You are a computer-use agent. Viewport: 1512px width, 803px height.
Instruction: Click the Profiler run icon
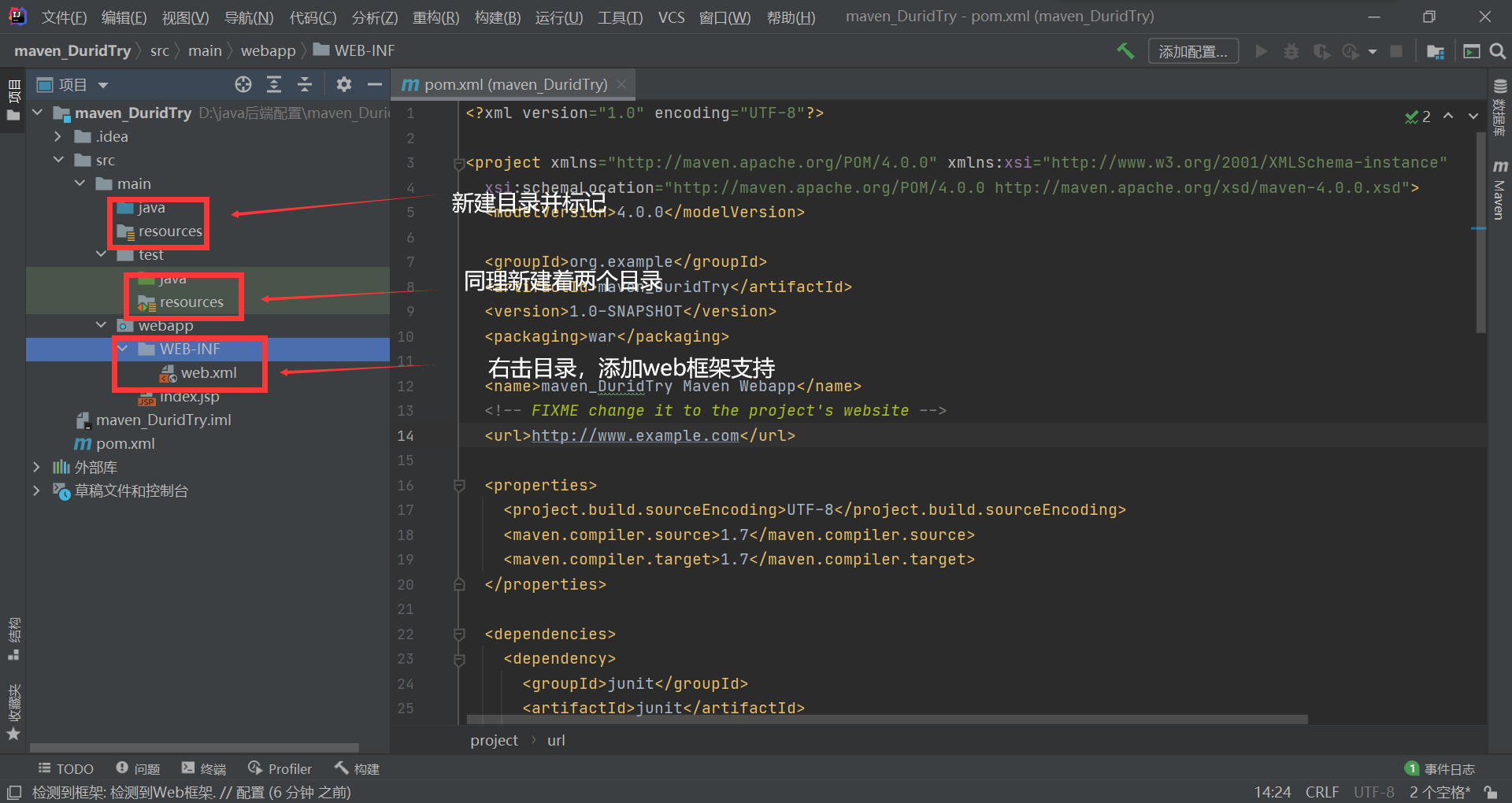(1351, 51)
